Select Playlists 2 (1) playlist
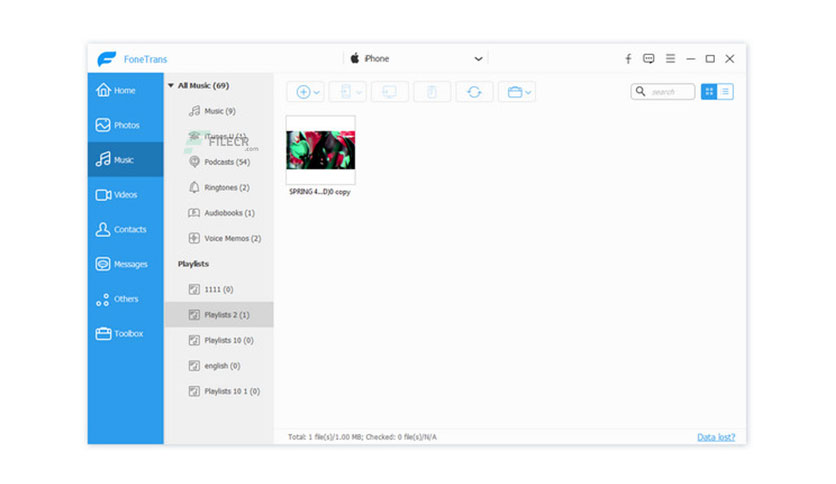836x484 pixels. [219, 314]
